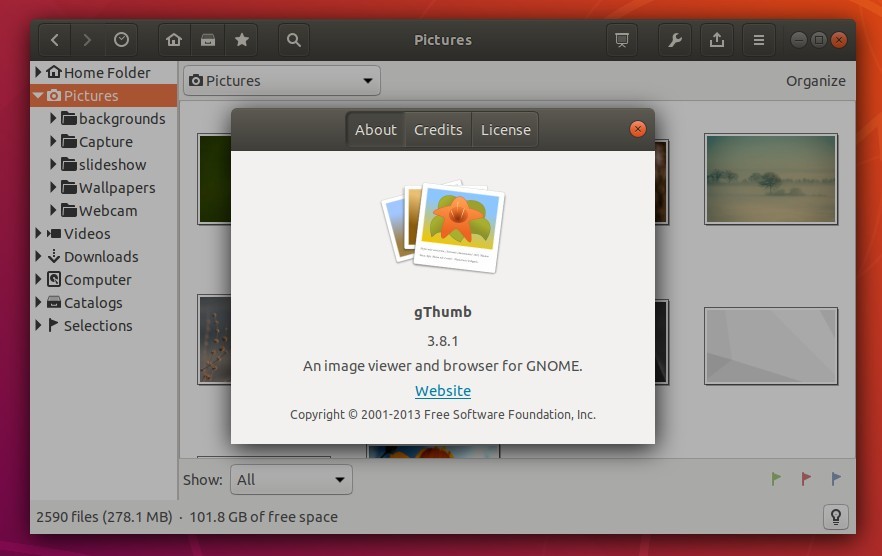Open the search magnifier tool
882x556 pixels.
294,40
